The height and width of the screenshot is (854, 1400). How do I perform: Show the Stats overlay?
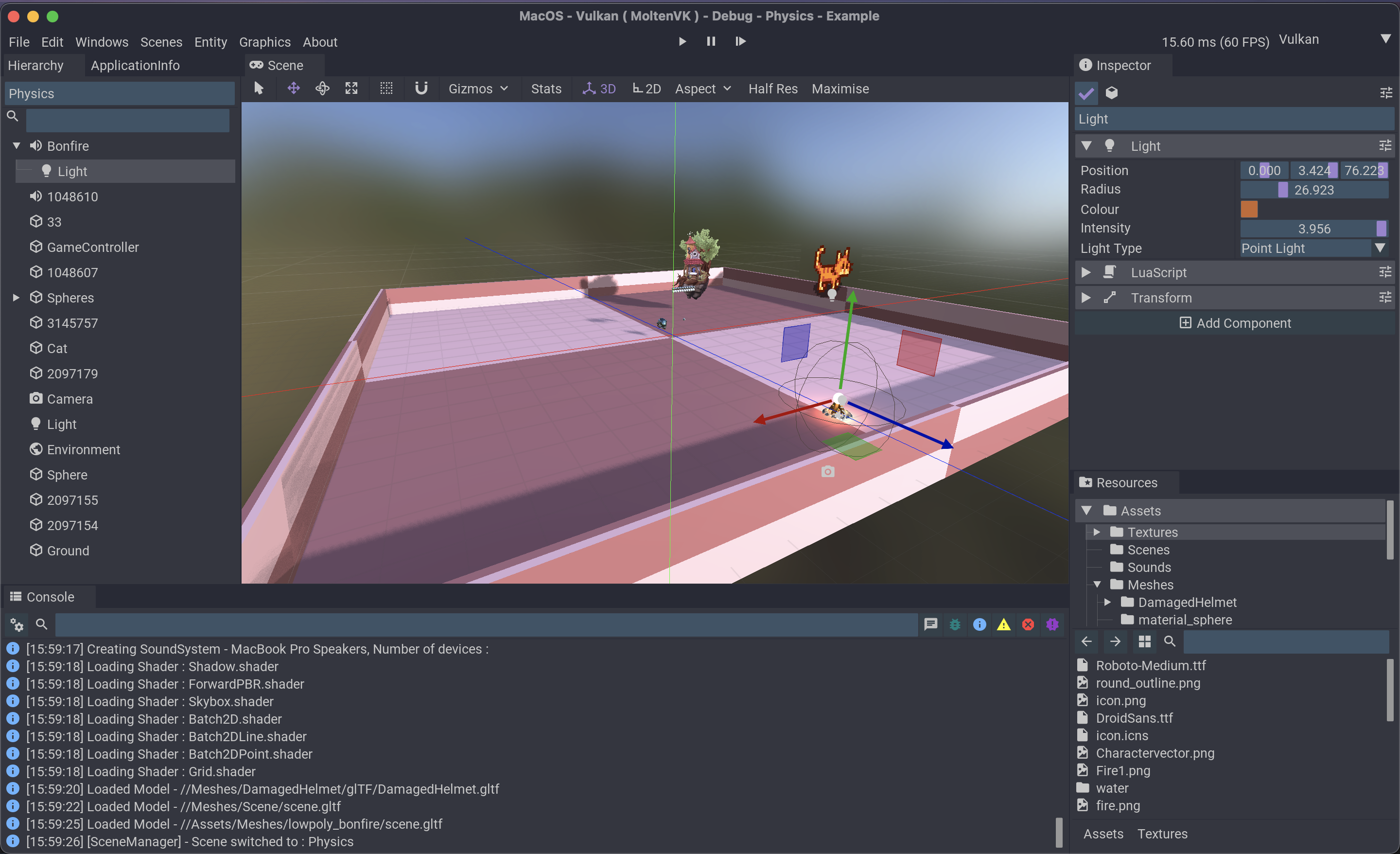546,89
